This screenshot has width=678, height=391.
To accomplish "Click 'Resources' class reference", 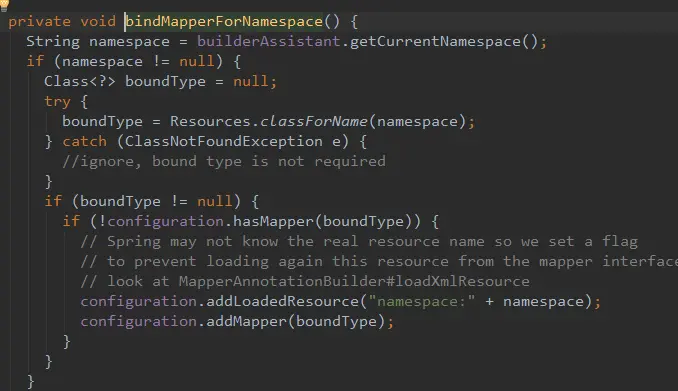I will pos(210,121).
